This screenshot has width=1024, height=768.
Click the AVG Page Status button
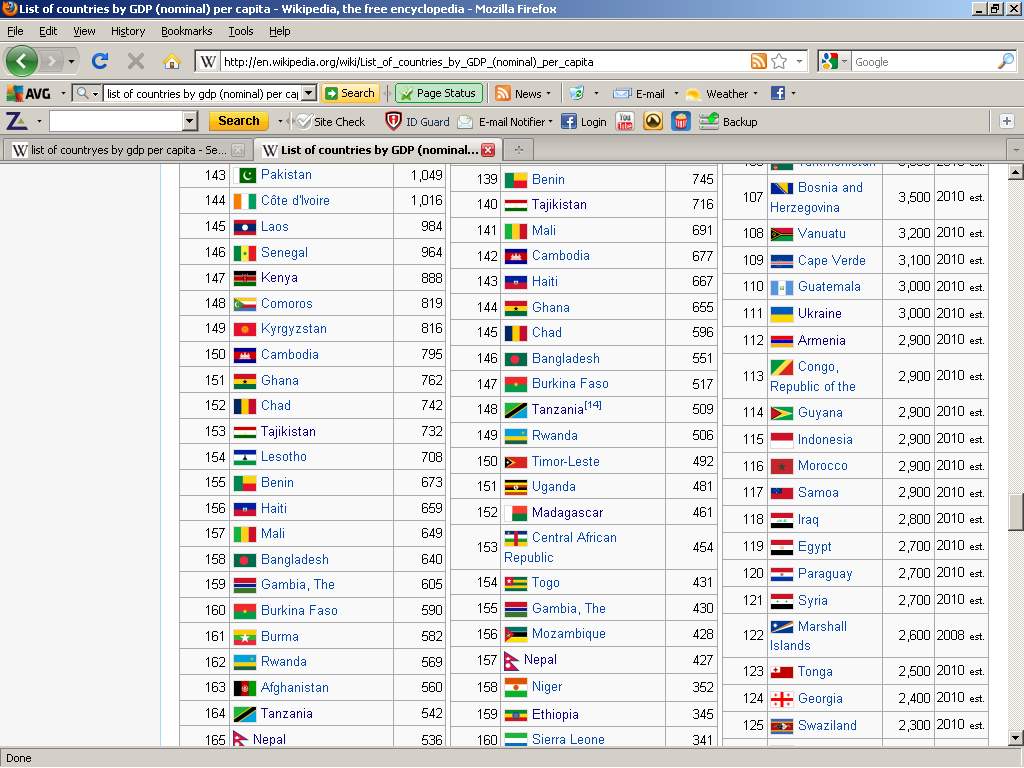point(438,93)
